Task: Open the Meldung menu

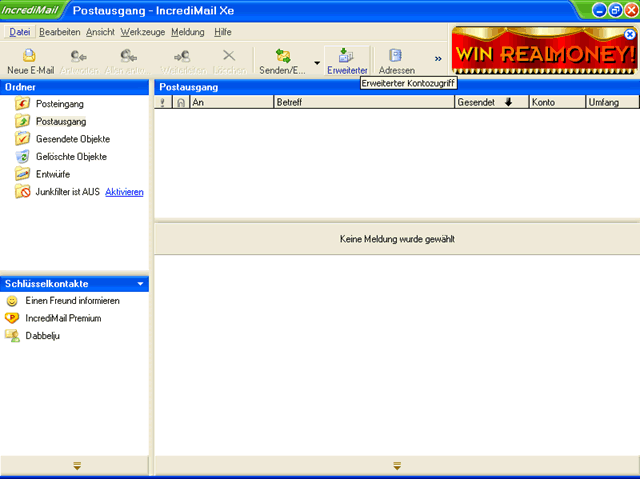Action: click(x=188, y=32)
